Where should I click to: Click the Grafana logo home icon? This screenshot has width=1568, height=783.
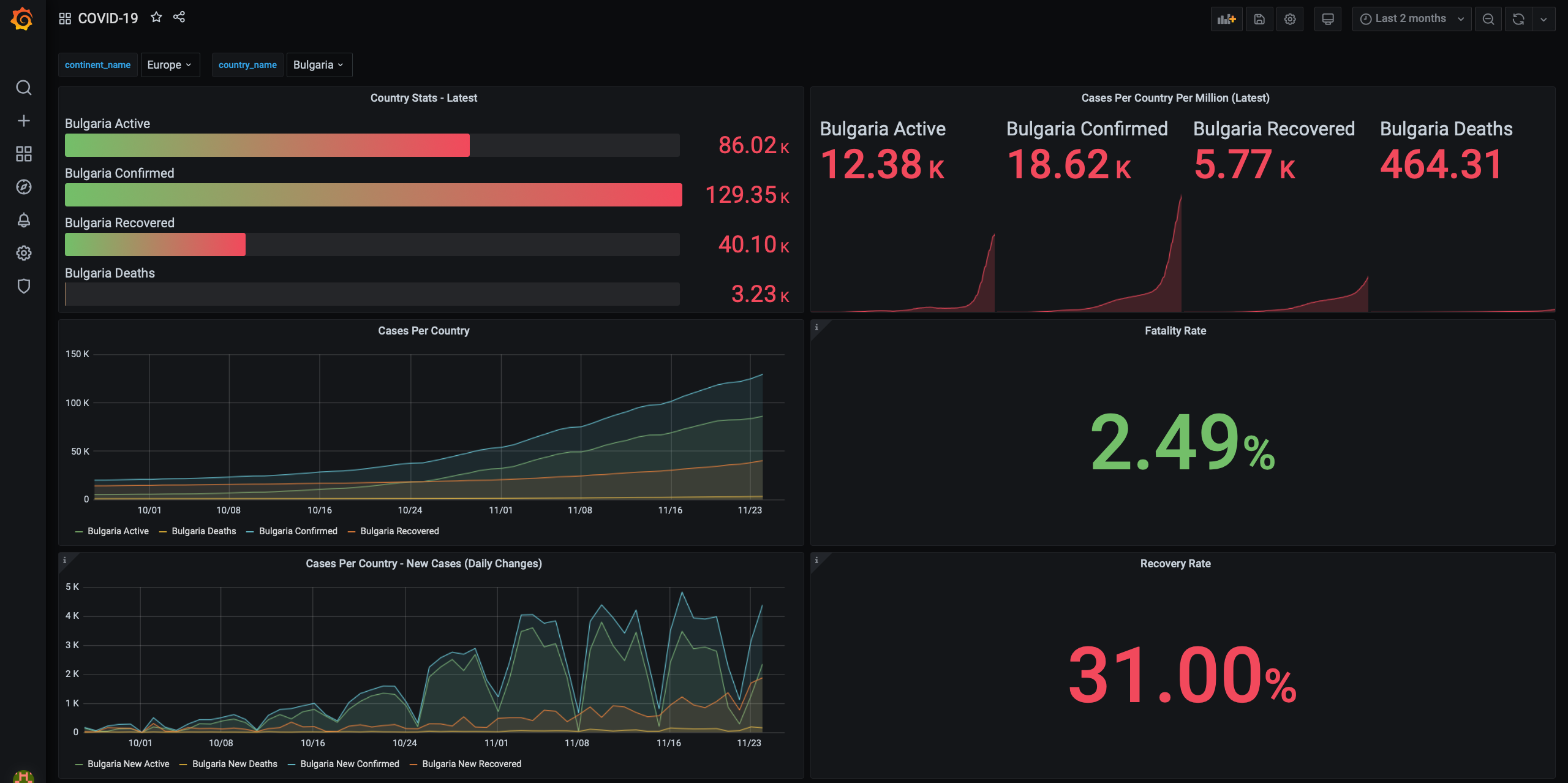point(22,19)
